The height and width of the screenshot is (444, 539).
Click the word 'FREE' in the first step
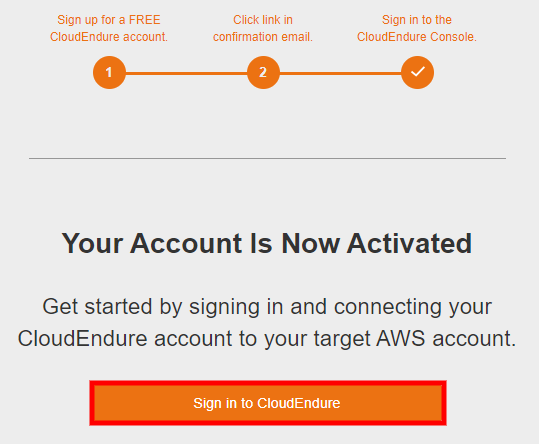coord(144,20)
